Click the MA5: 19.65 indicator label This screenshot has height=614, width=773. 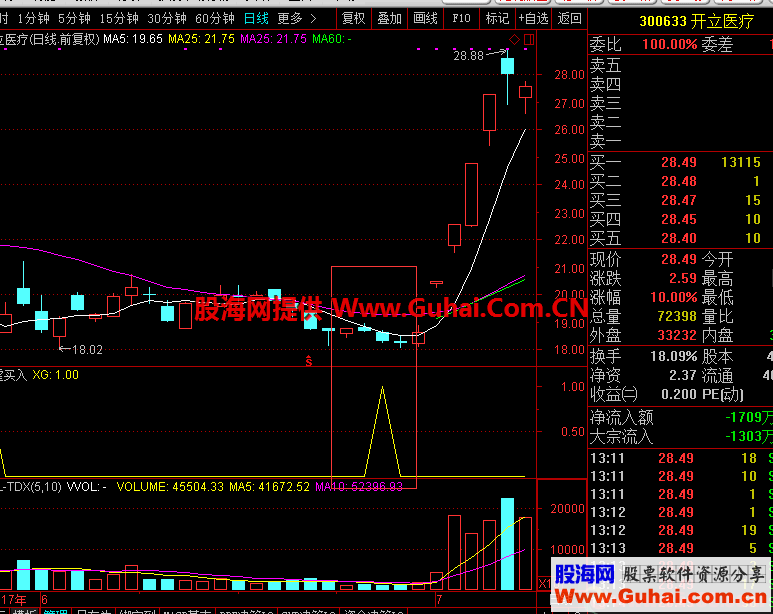click(133, 39)
